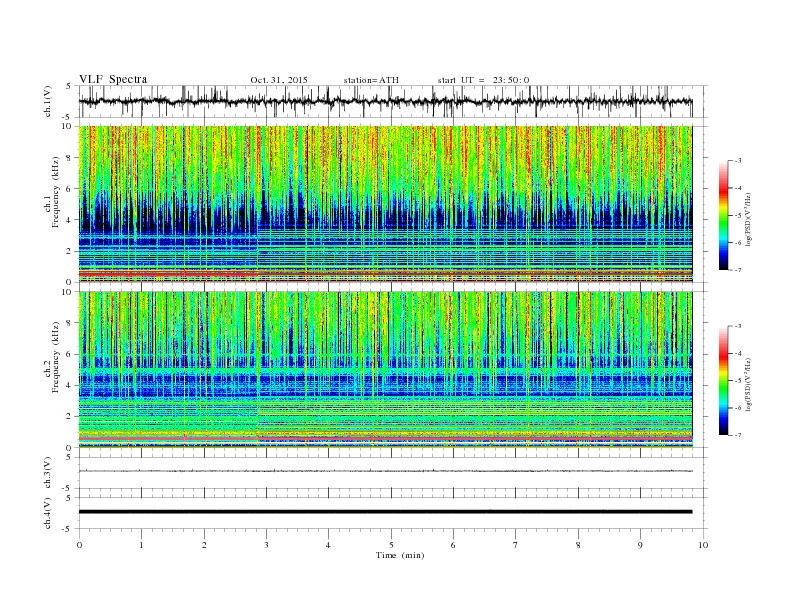Click the ch.3 voltage waveform trace
Viewport: 792px width, 612px height.
coord(385,471)
